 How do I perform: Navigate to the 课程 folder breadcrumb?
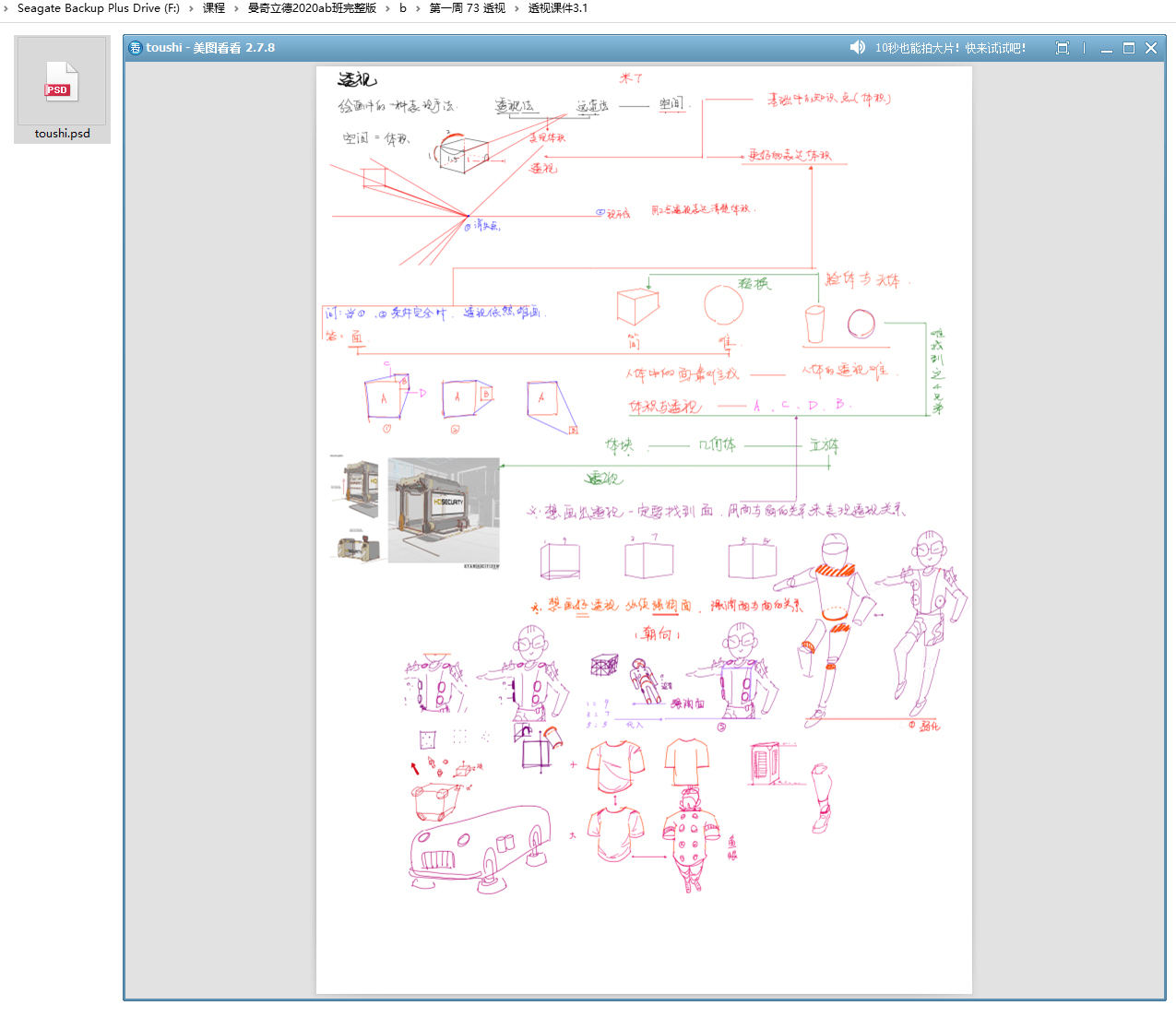(214, 8)
